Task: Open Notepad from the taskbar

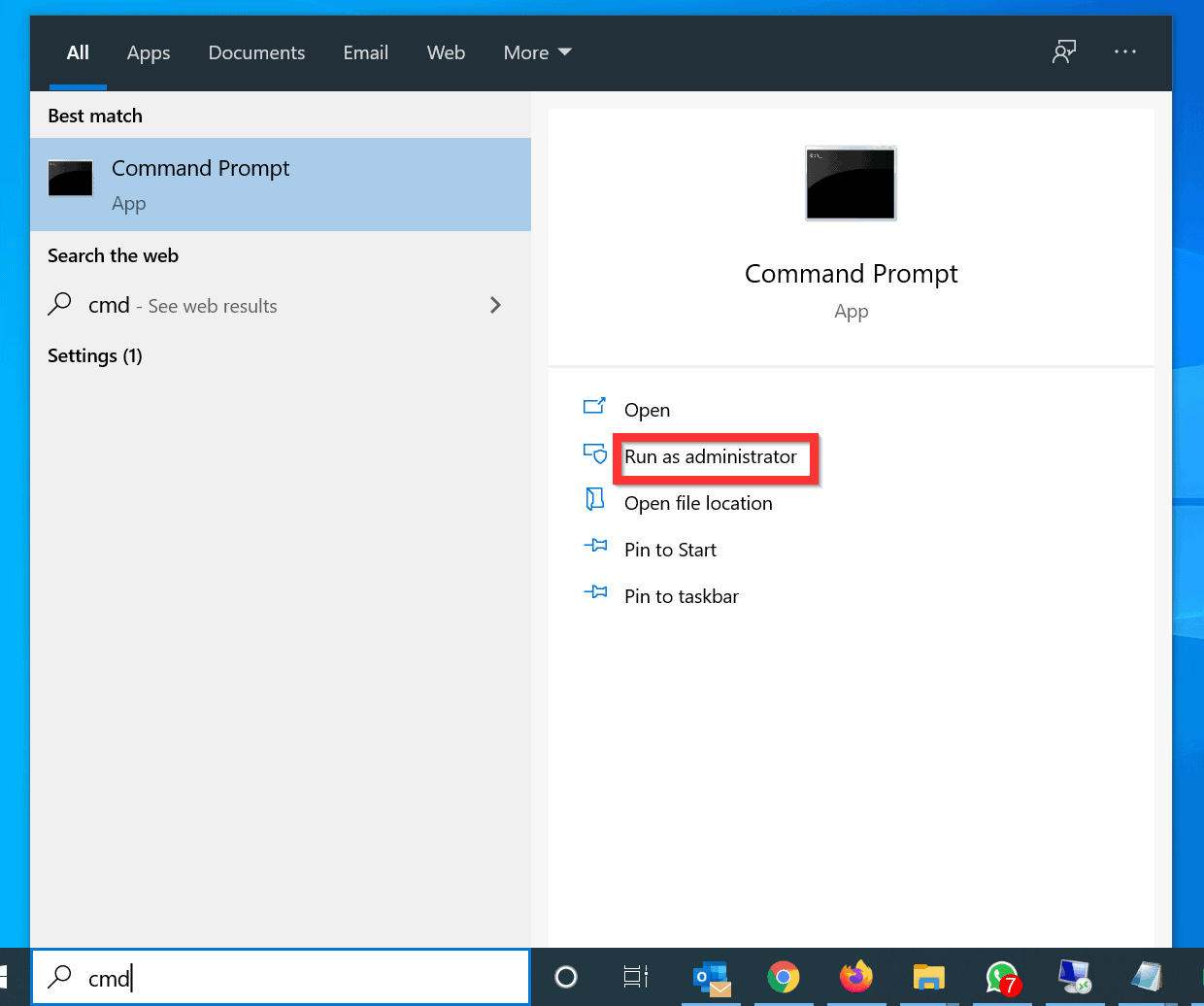Action: [x=1148, y=978]
